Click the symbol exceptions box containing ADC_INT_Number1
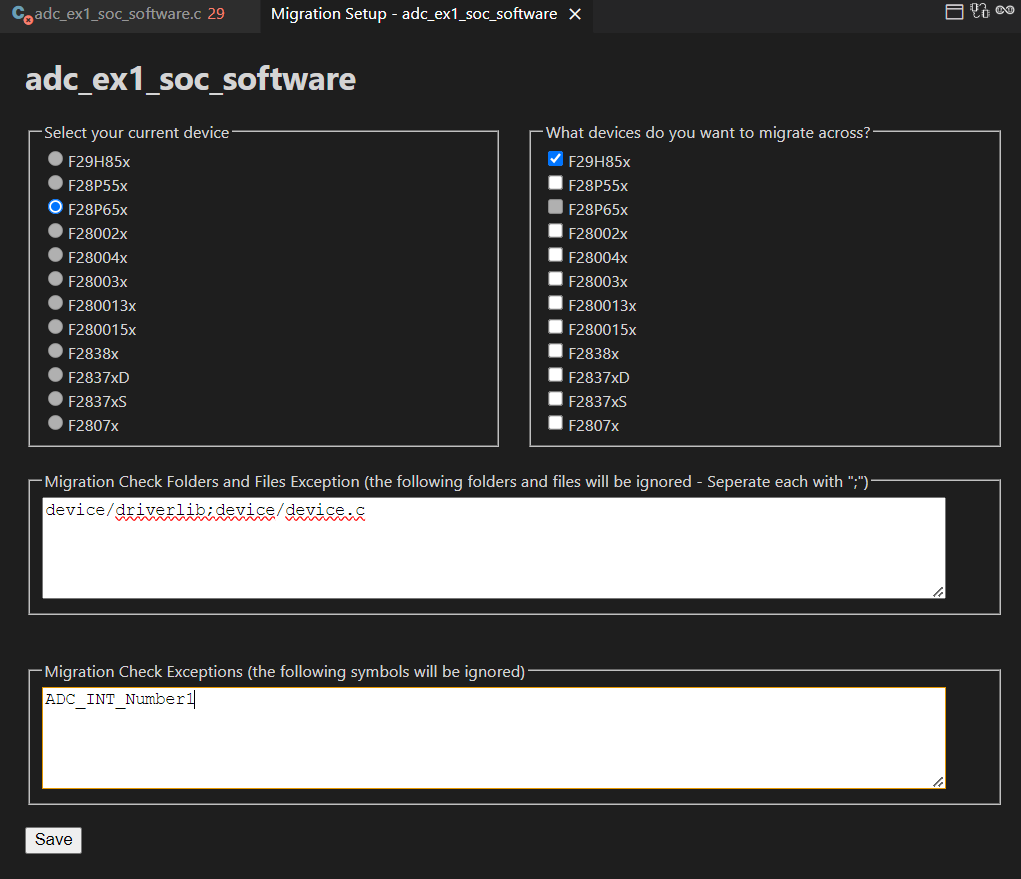This screenshot has width=1021, height=879. (493, 737)
